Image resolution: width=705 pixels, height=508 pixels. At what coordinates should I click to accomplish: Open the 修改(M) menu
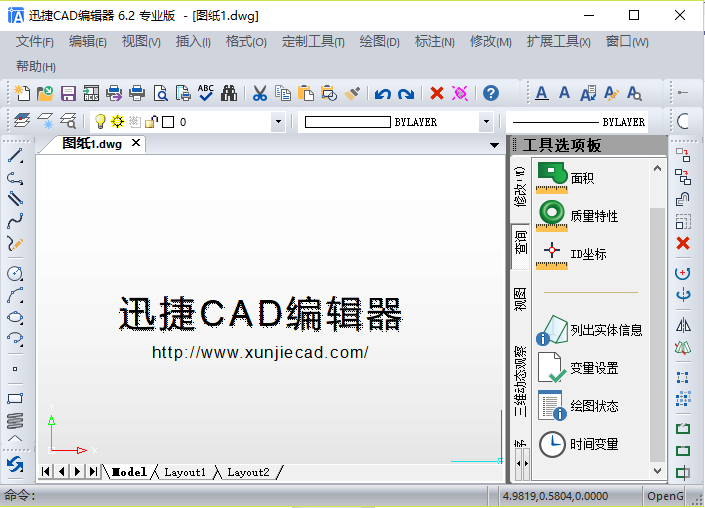tap(491, 42)
